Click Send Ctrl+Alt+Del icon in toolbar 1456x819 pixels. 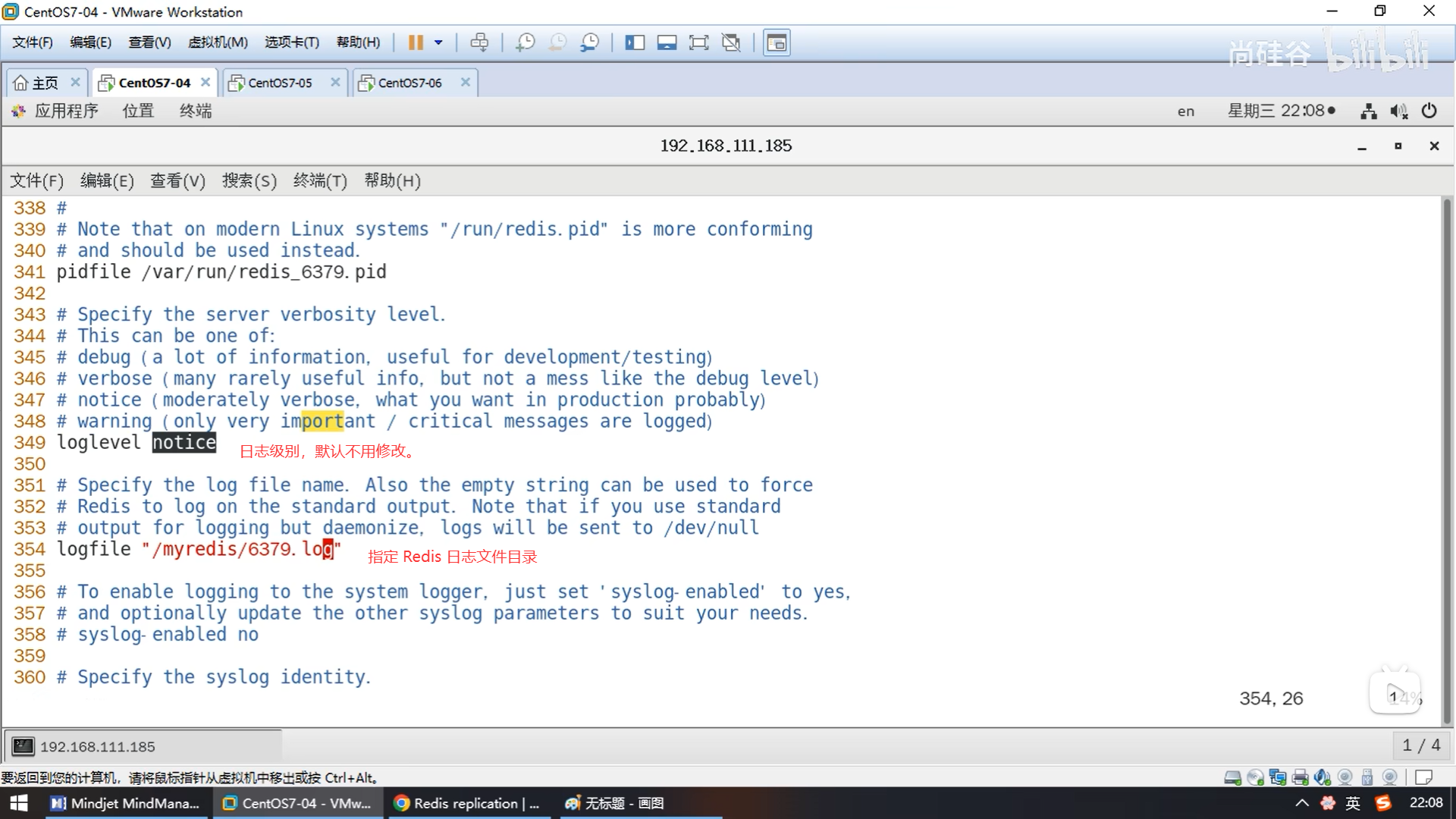coord(479,42)
